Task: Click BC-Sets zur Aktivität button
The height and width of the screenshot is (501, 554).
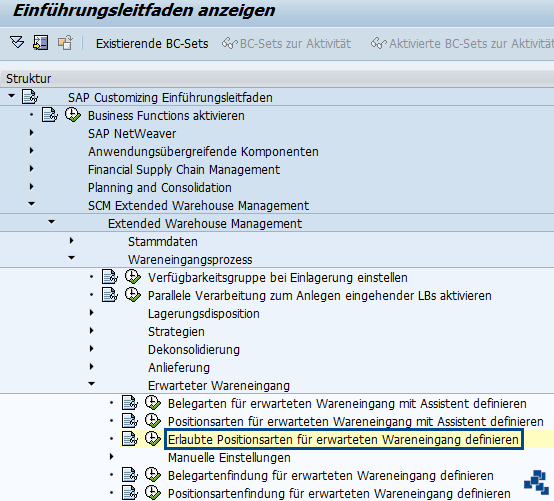Action: (x=287, y=43)
